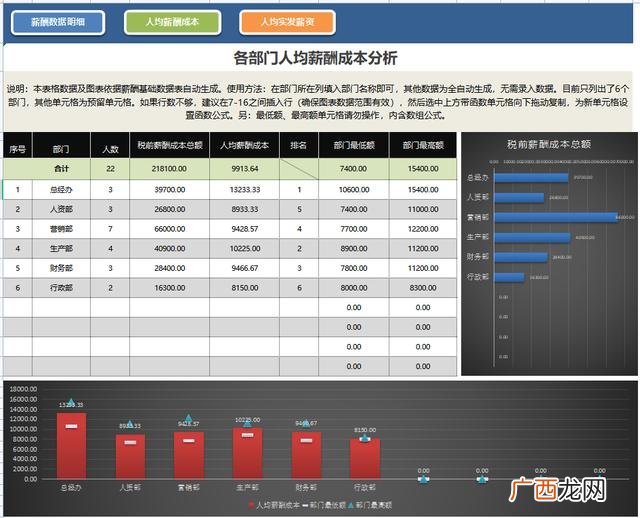Viewport: 640px width, 518px height.
Task: Select cell value 66000.00
Action: [x=170, y=229]
